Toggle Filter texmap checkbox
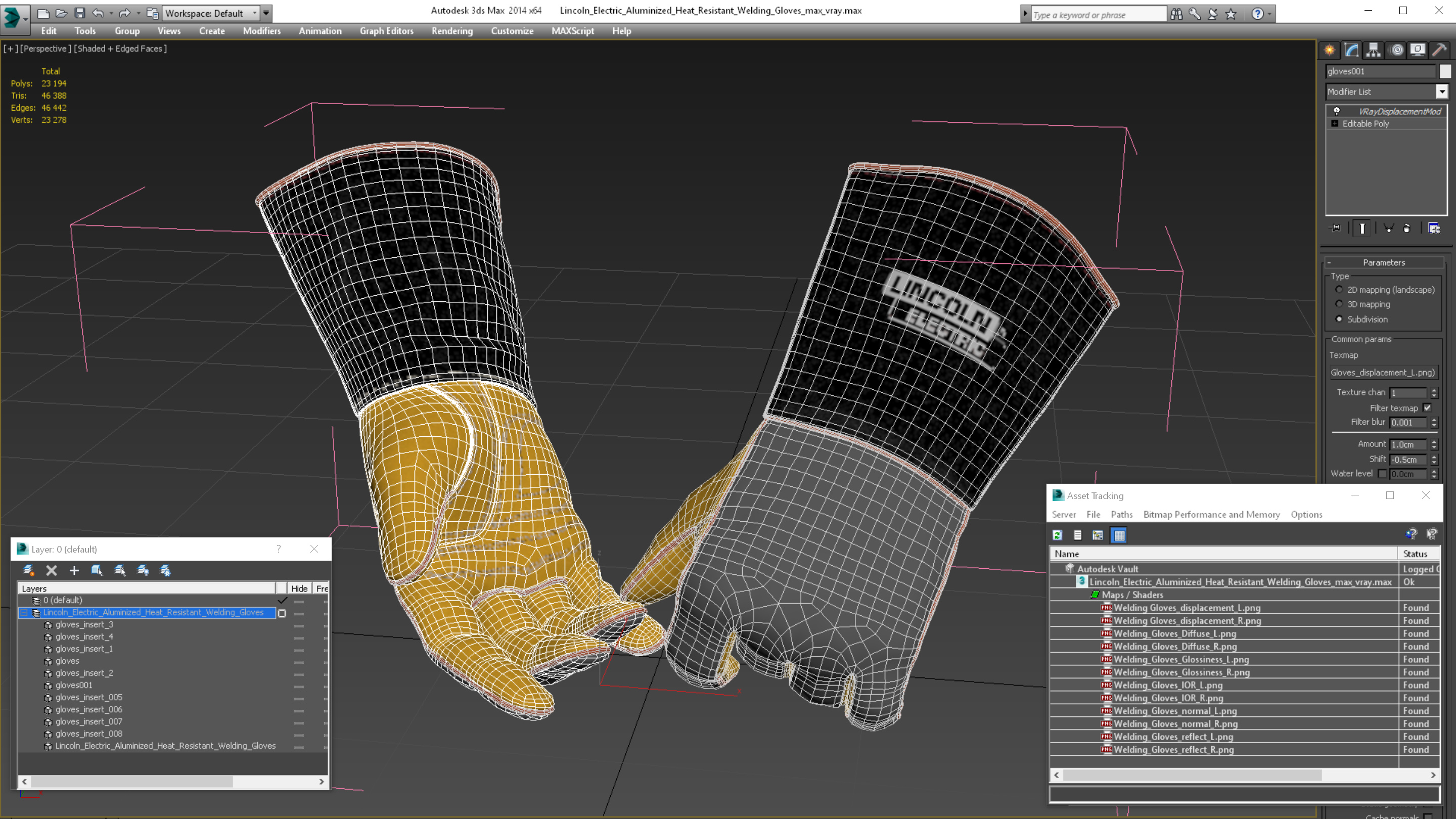The height and width of the screenshot is (819, 1456). point(1427,407)
